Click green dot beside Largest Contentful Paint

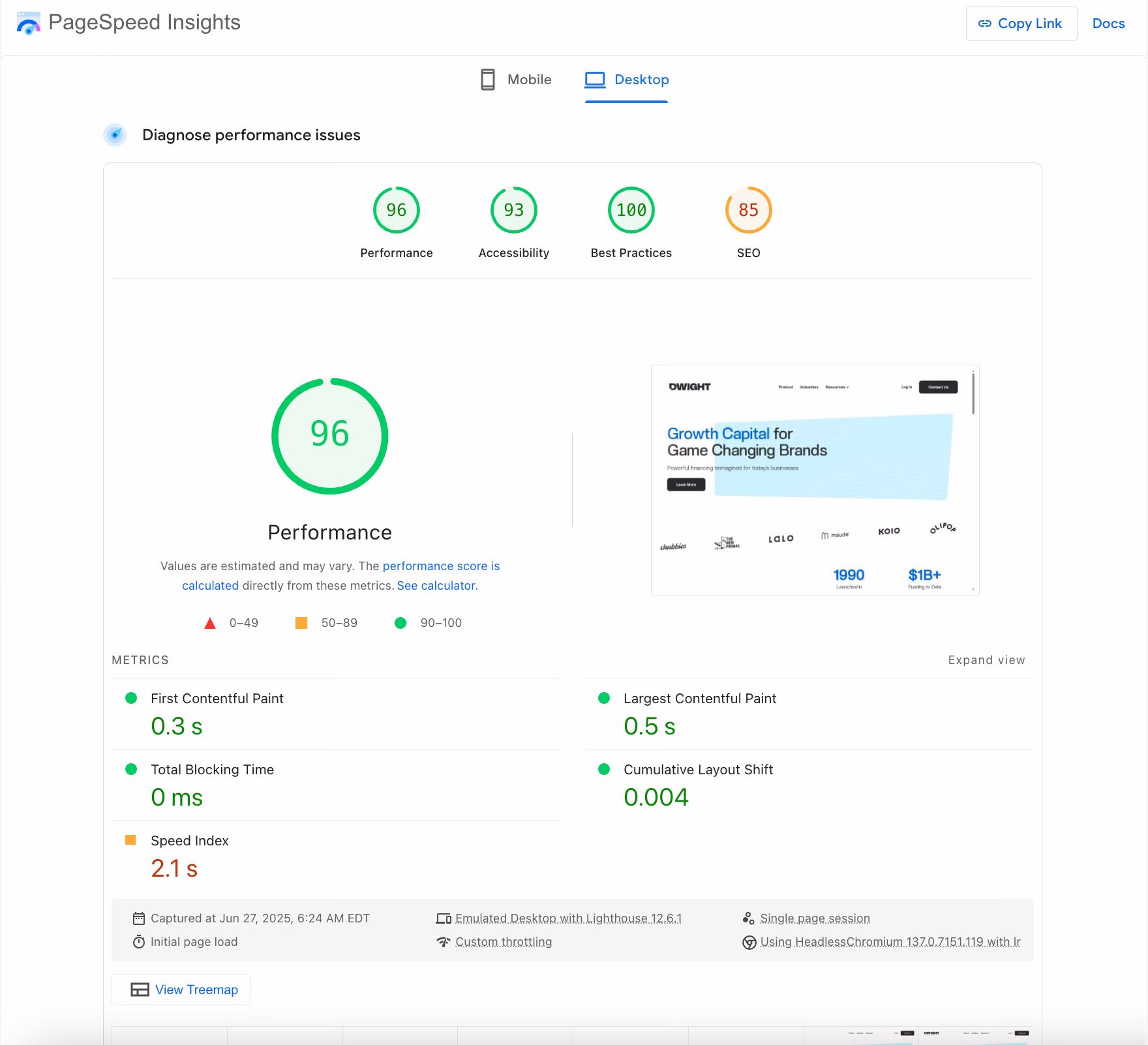tap(604, 698)
